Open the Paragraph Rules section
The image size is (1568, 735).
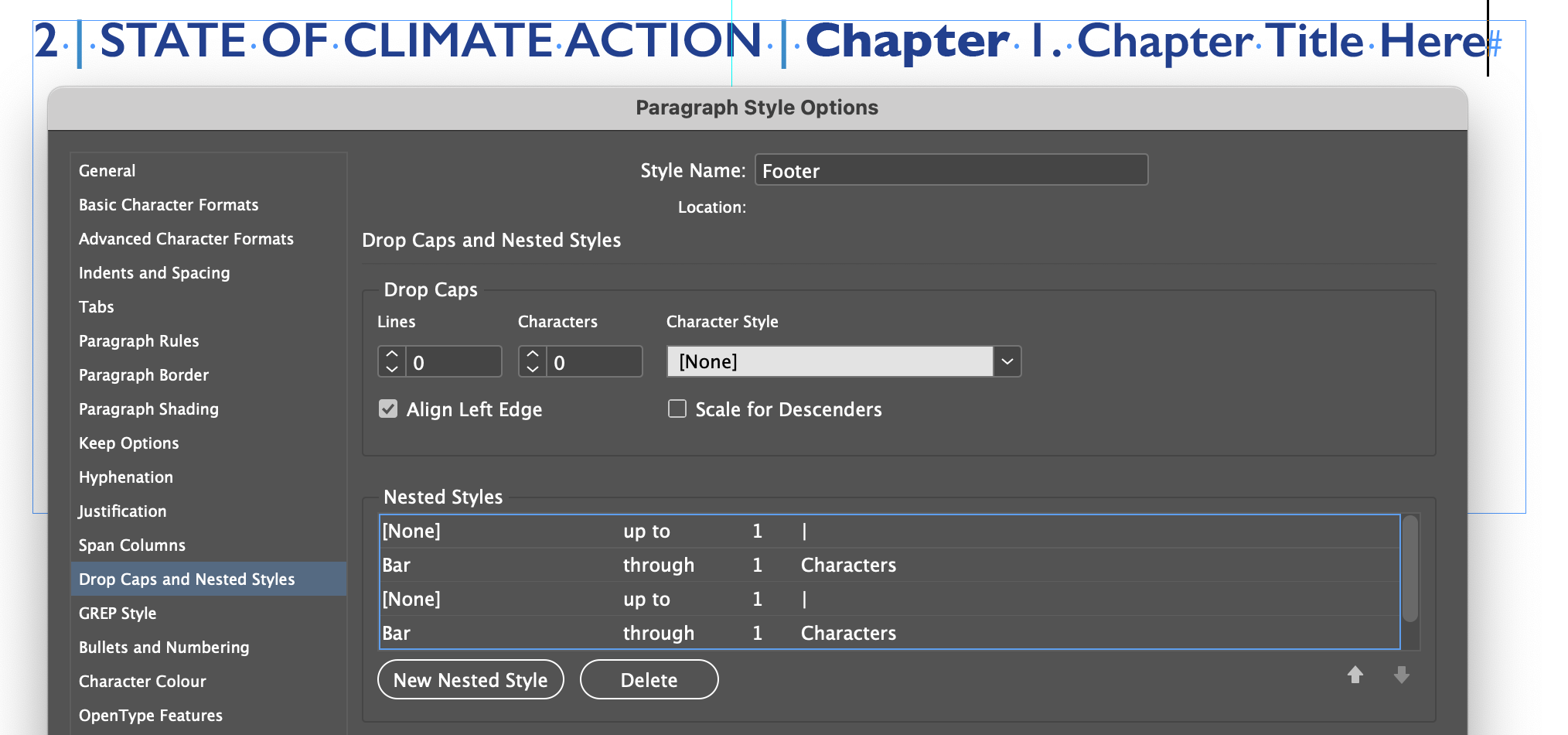point(139,341)
